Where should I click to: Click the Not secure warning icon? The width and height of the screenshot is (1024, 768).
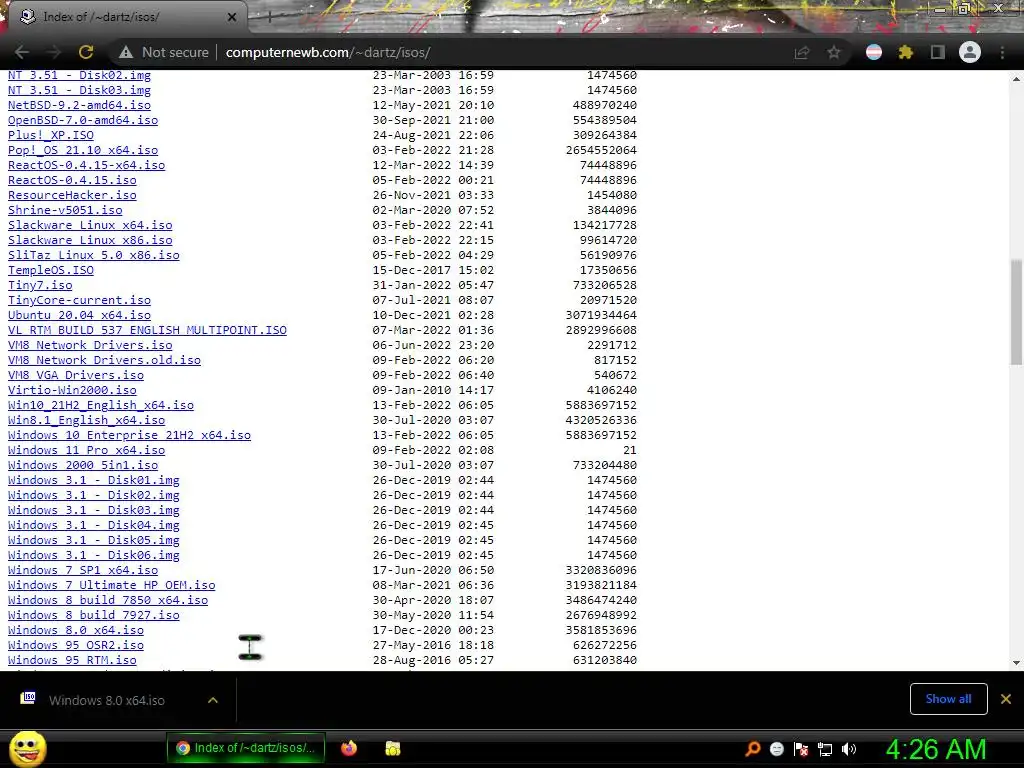126,52
